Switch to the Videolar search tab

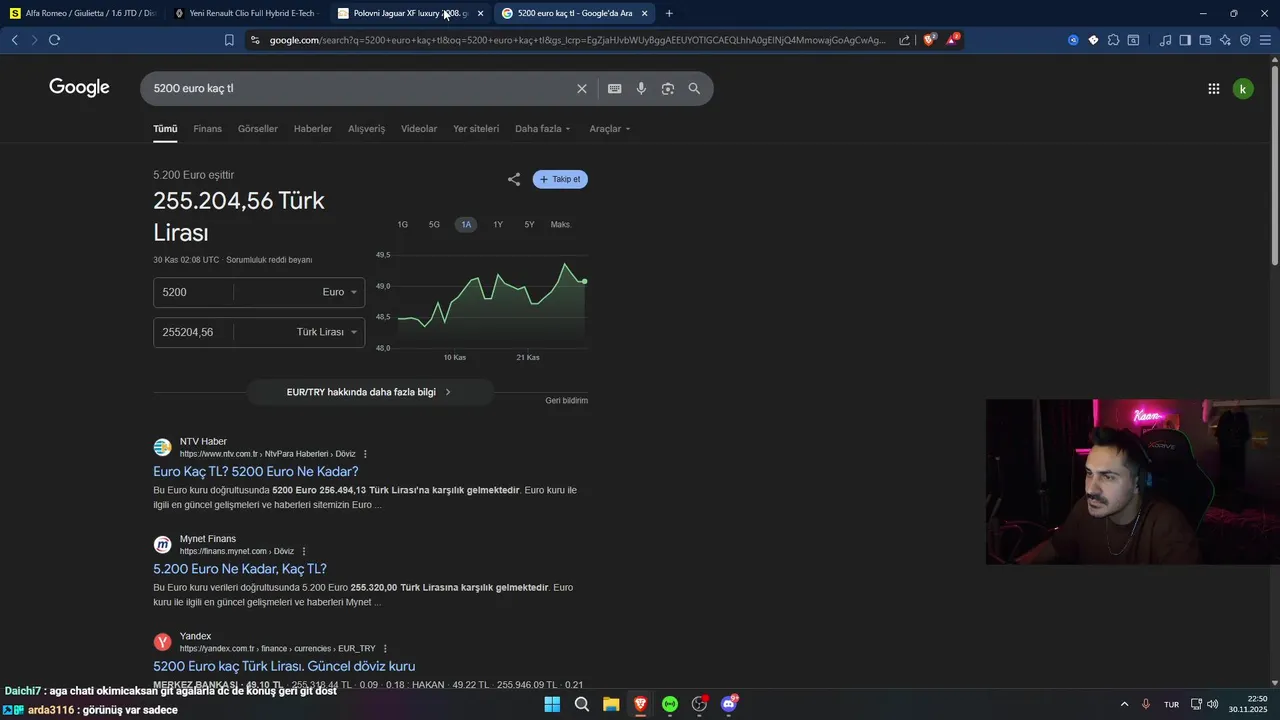(419, 129)
